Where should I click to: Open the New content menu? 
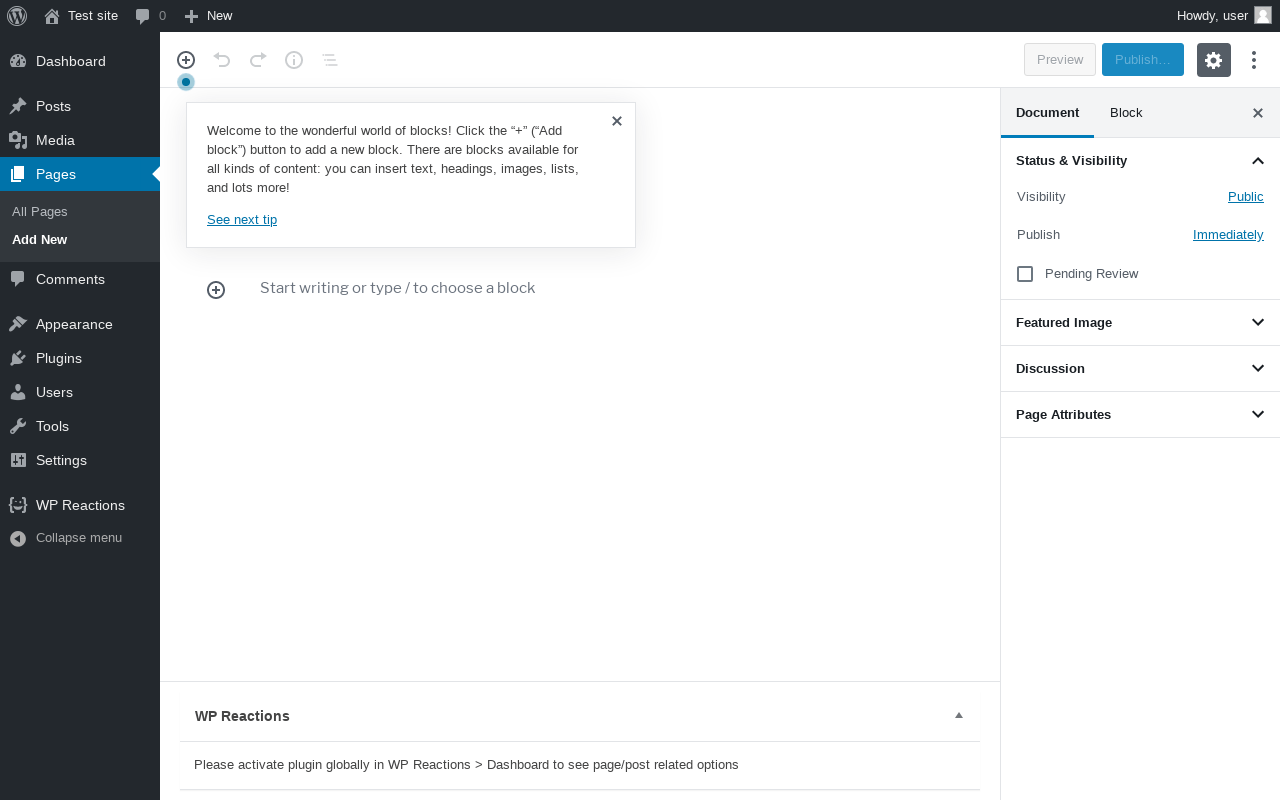point(208,16)
